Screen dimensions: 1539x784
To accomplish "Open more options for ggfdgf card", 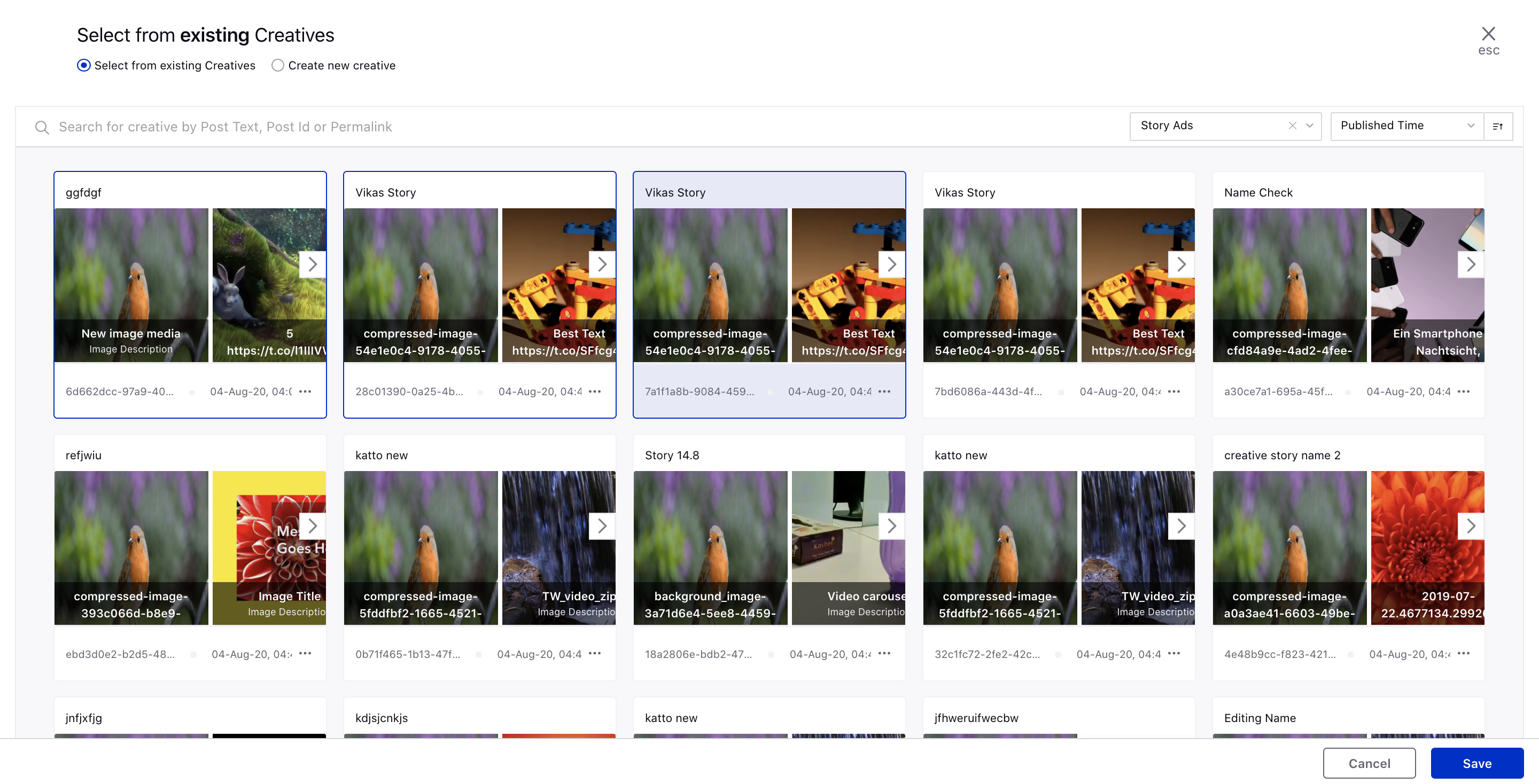I will coord(305,391).
